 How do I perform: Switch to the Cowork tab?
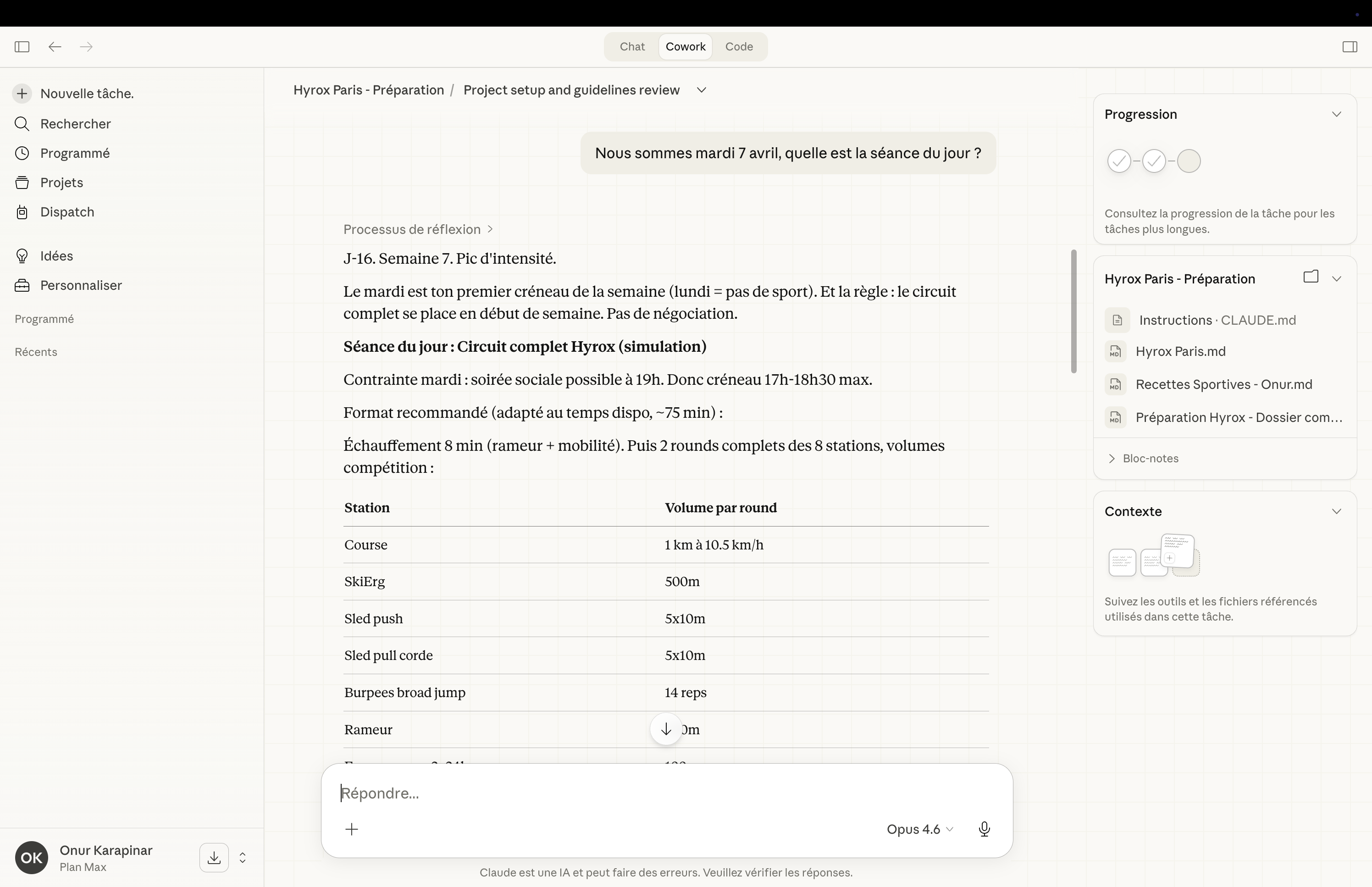[x=685, y=47]
